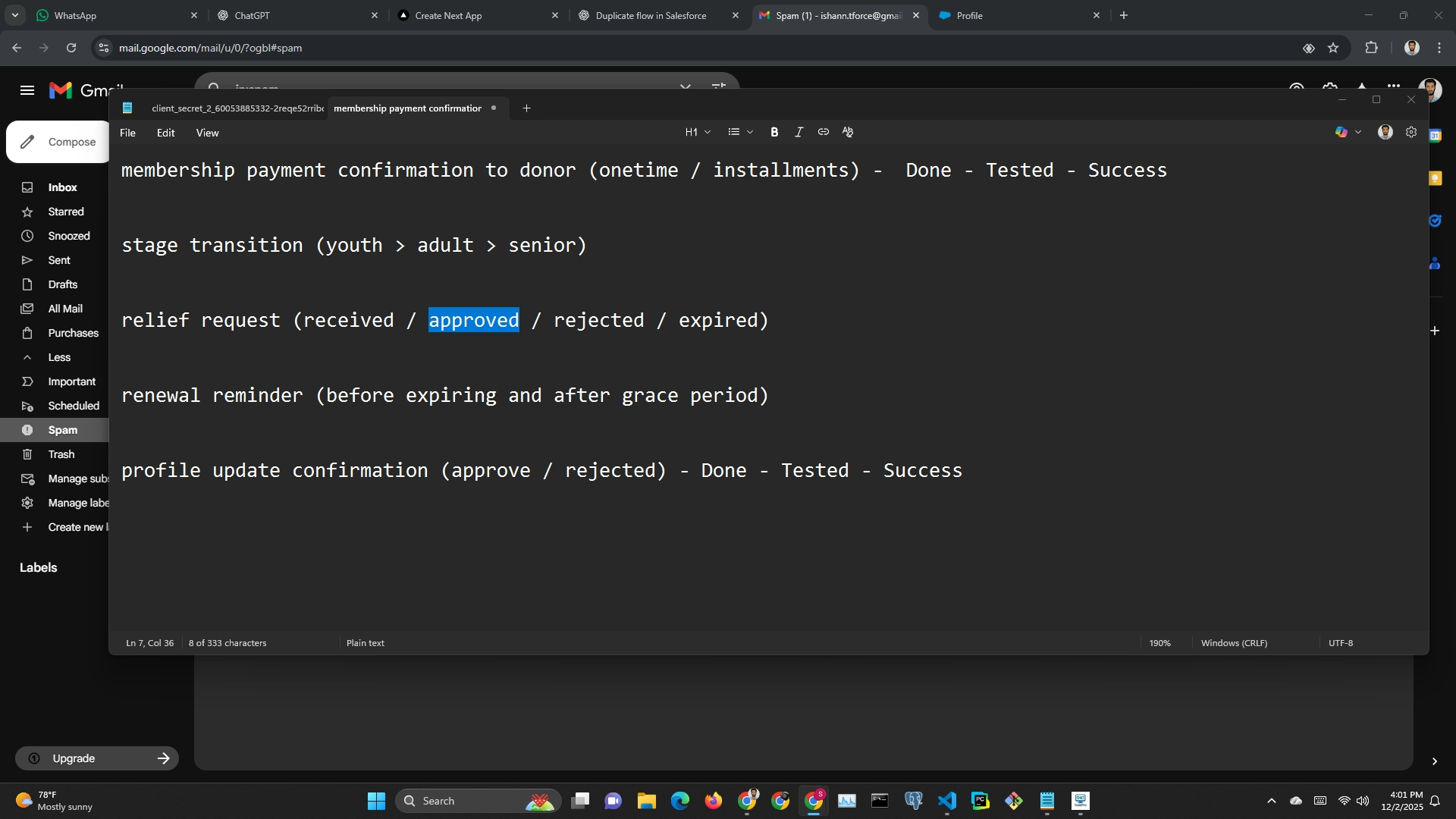Open the Gmail main menu hamburger

(27, 90)
